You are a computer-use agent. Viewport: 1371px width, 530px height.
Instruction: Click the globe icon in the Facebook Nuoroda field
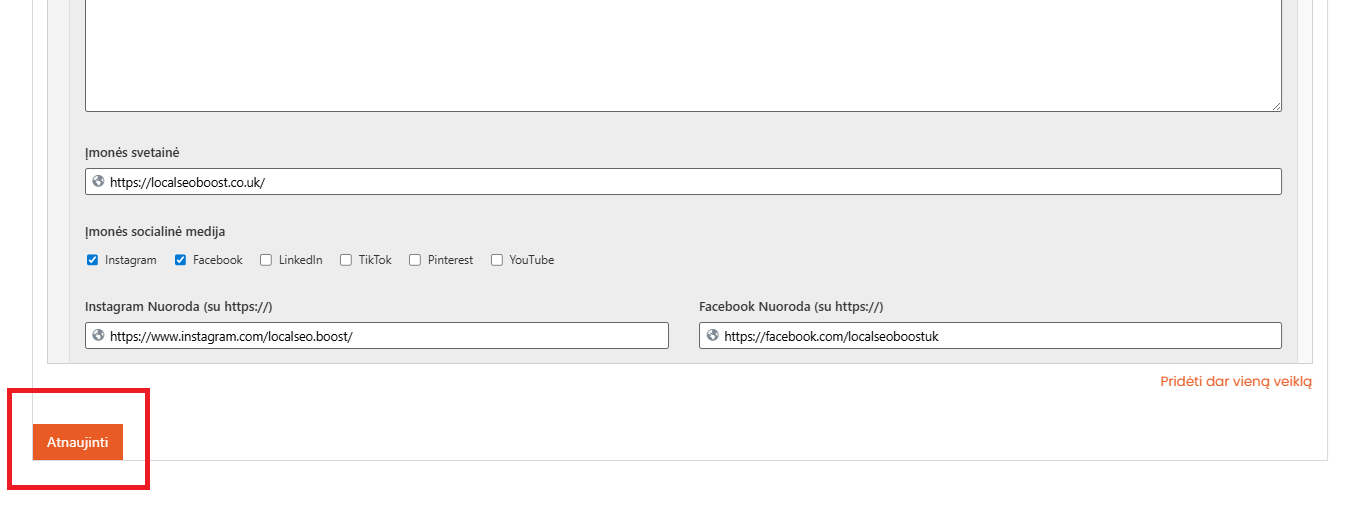pos(712,336)
